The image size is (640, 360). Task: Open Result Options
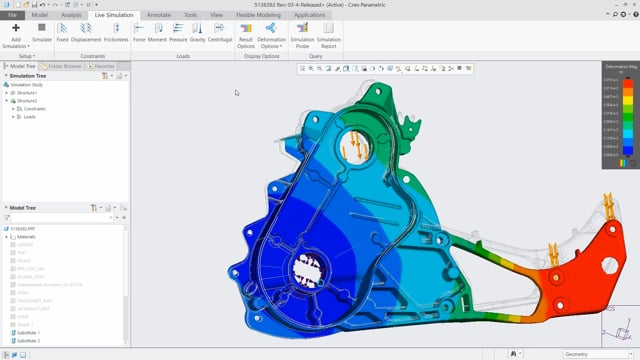(x=246, y=36)
